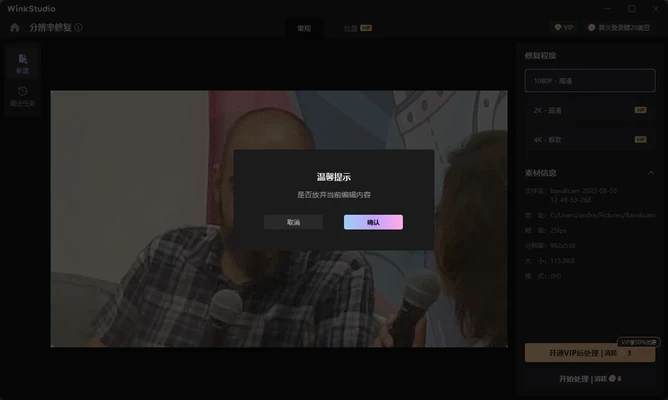Confirm with the 确认 gradient button
This screenshot has width=668, height=400.
(373, 222)
